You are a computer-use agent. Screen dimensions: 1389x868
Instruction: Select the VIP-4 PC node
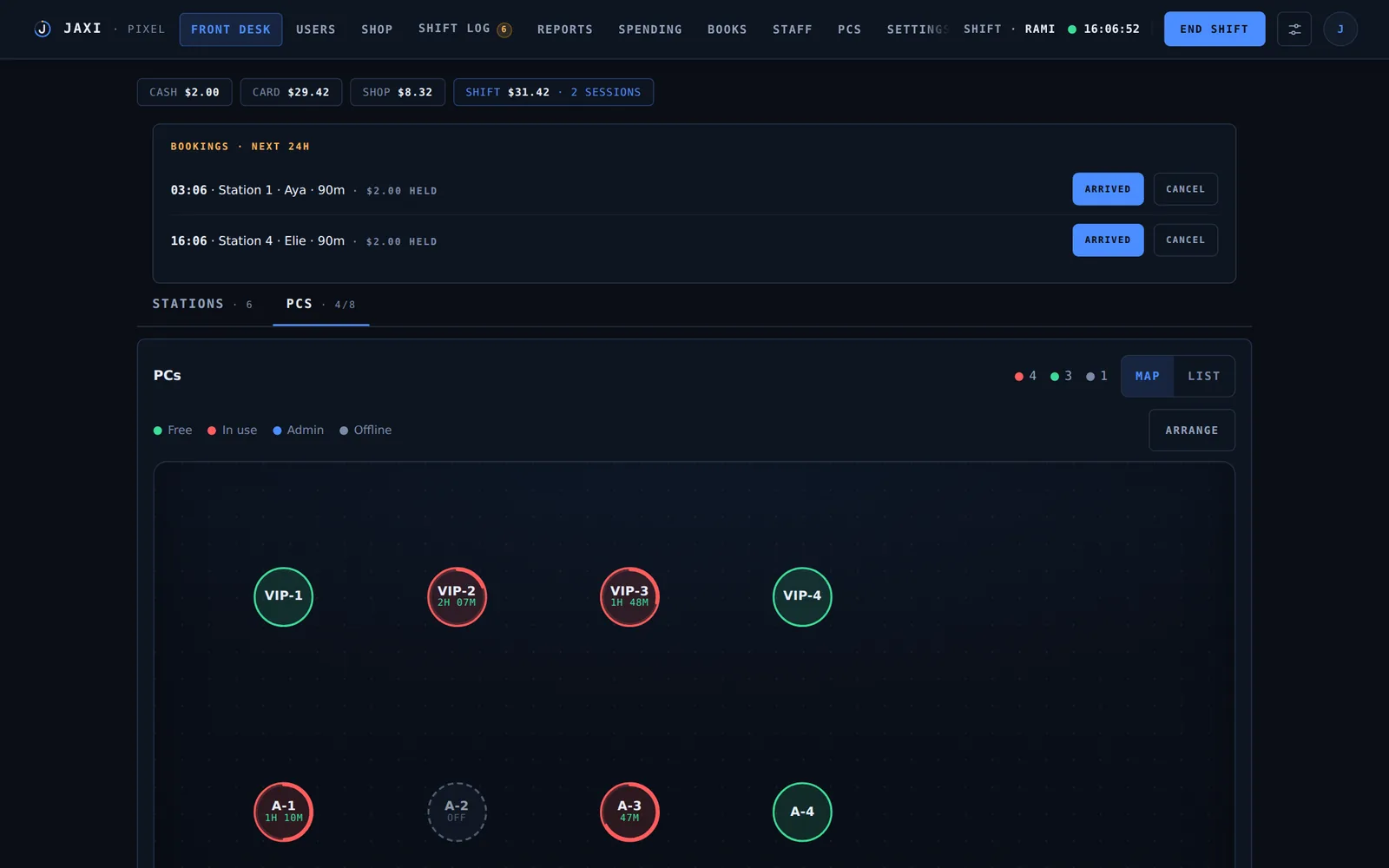[x=802, y=596]
